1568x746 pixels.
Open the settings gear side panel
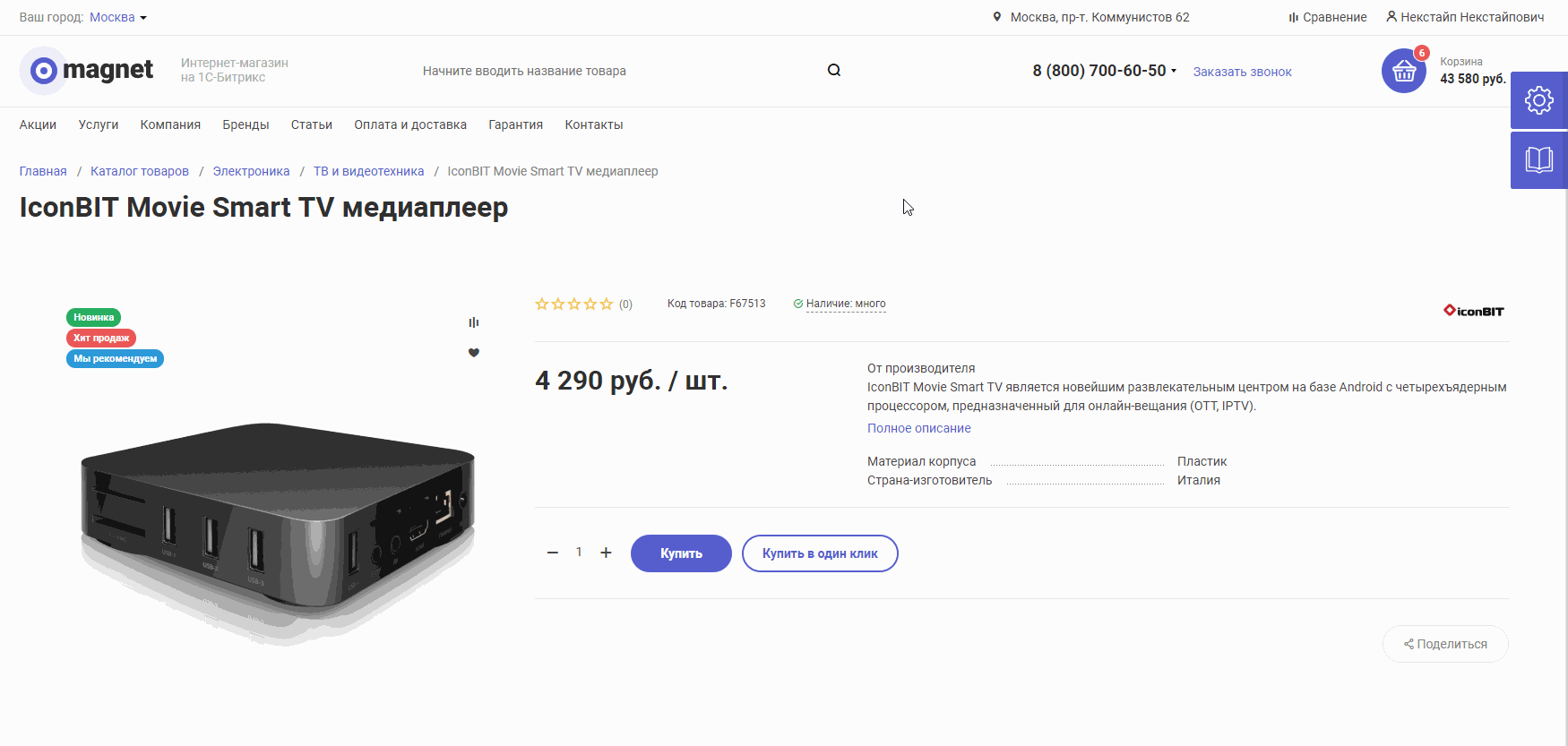click(x=1538, y=100)
